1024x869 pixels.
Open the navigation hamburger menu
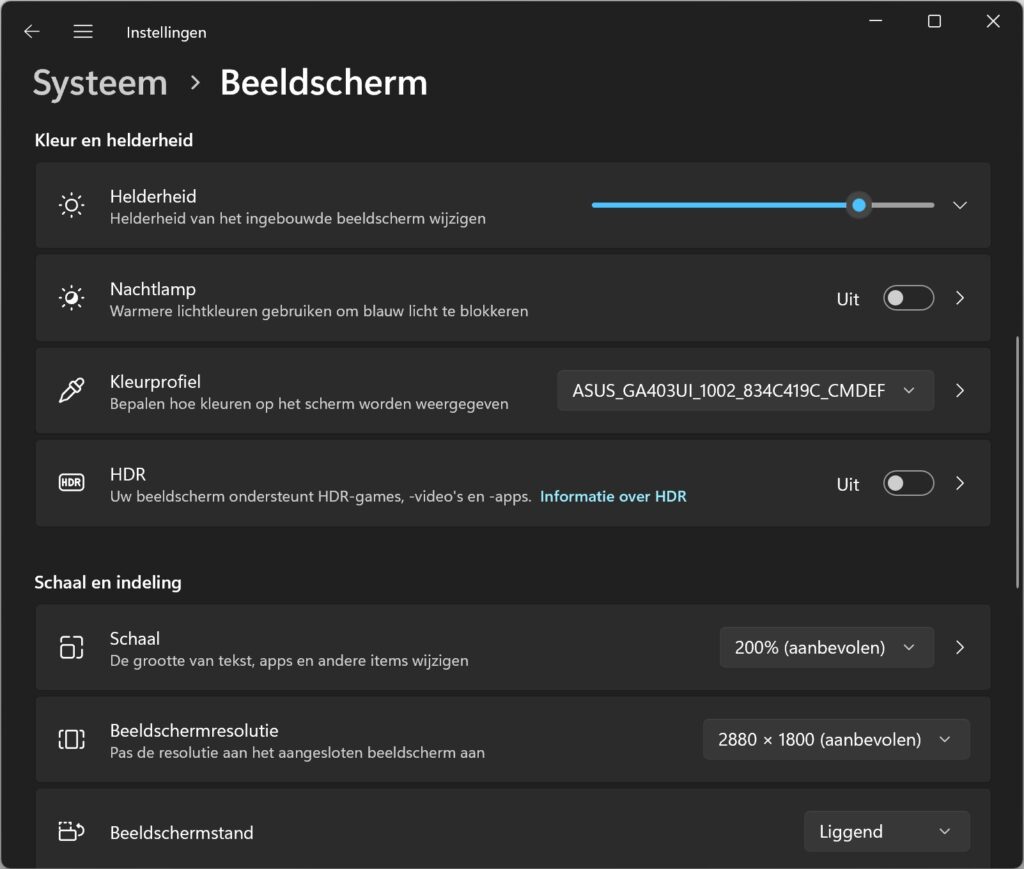[83, 31]
